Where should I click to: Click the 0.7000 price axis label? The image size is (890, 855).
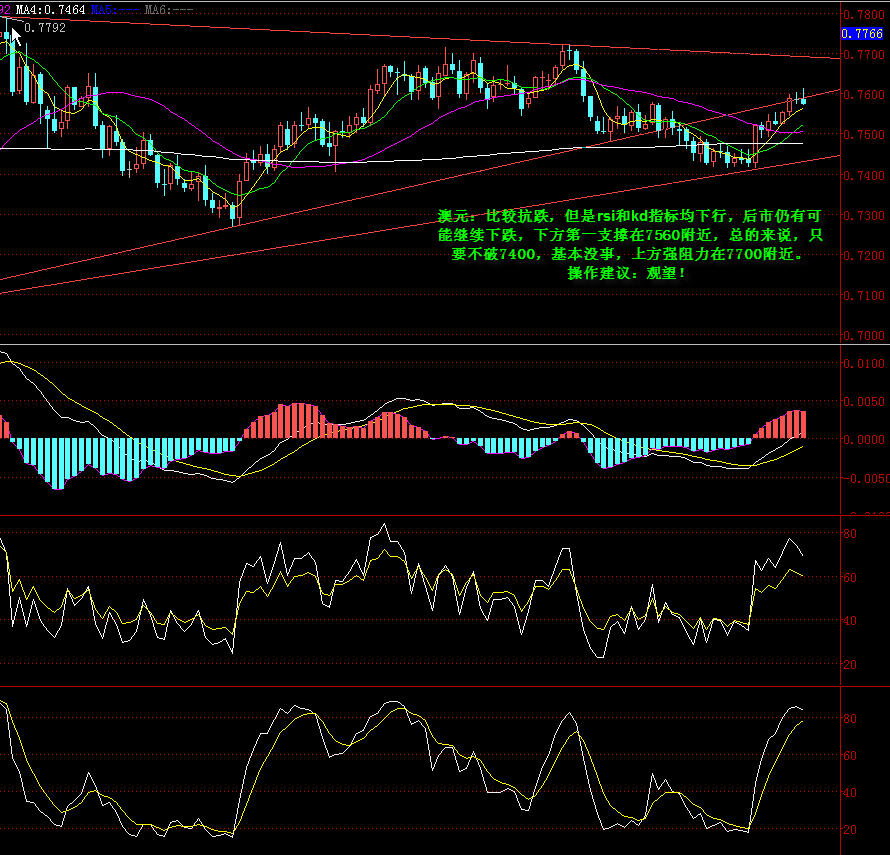pos(864,336)
